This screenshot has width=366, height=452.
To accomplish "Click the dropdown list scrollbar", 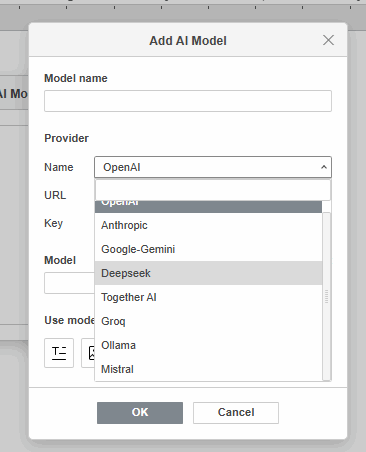I will coord(327,296).
